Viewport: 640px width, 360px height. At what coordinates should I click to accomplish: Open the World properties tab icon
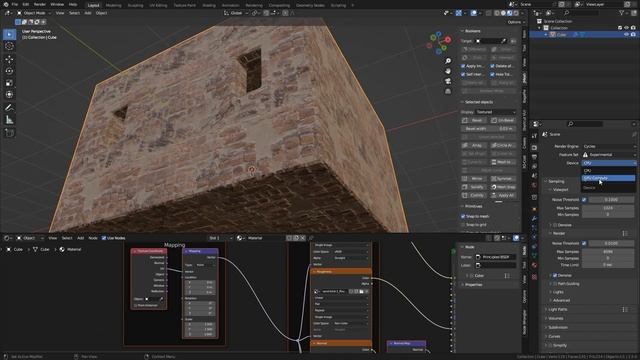[x=534, y=186]
